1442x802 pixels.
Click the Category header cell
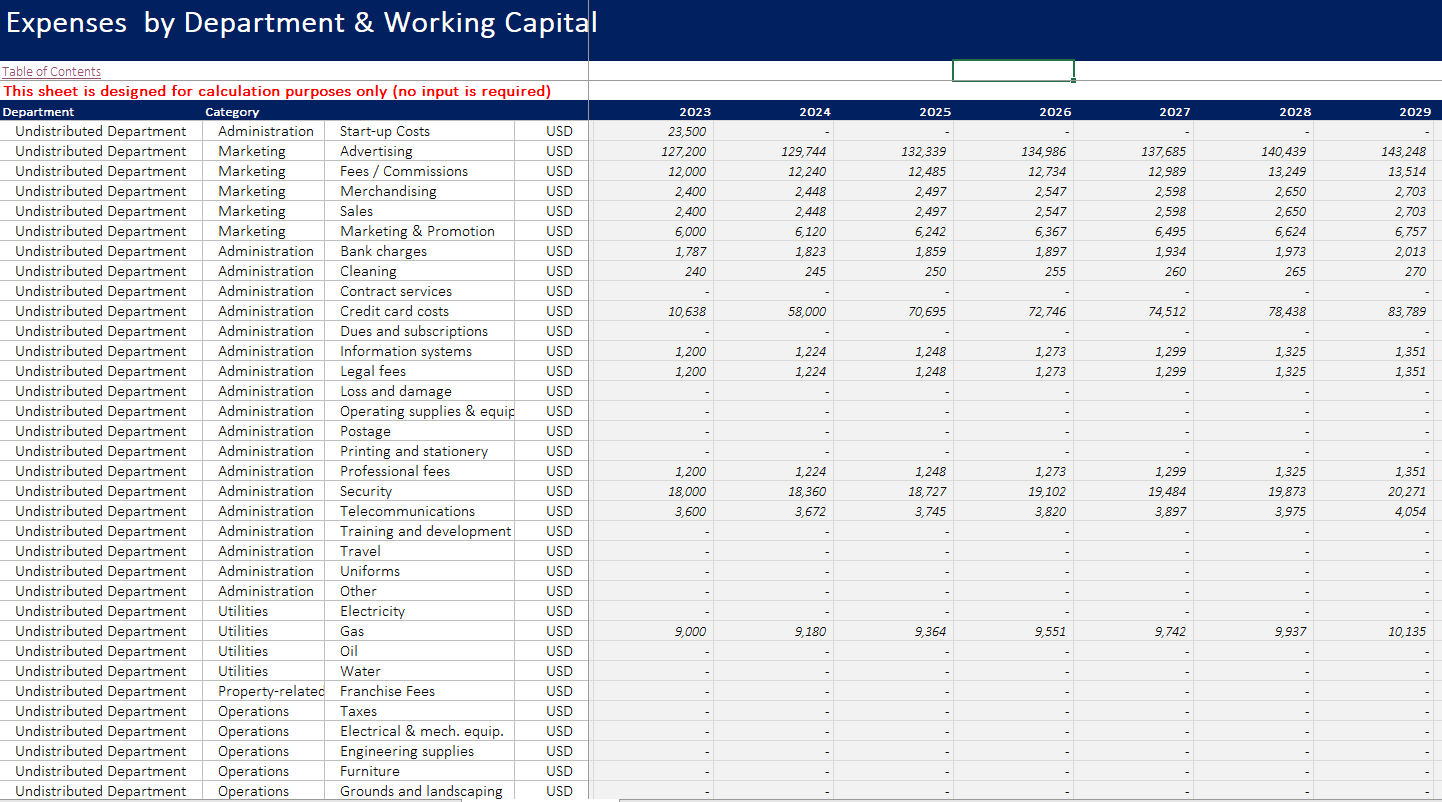[x=232, y=112]
